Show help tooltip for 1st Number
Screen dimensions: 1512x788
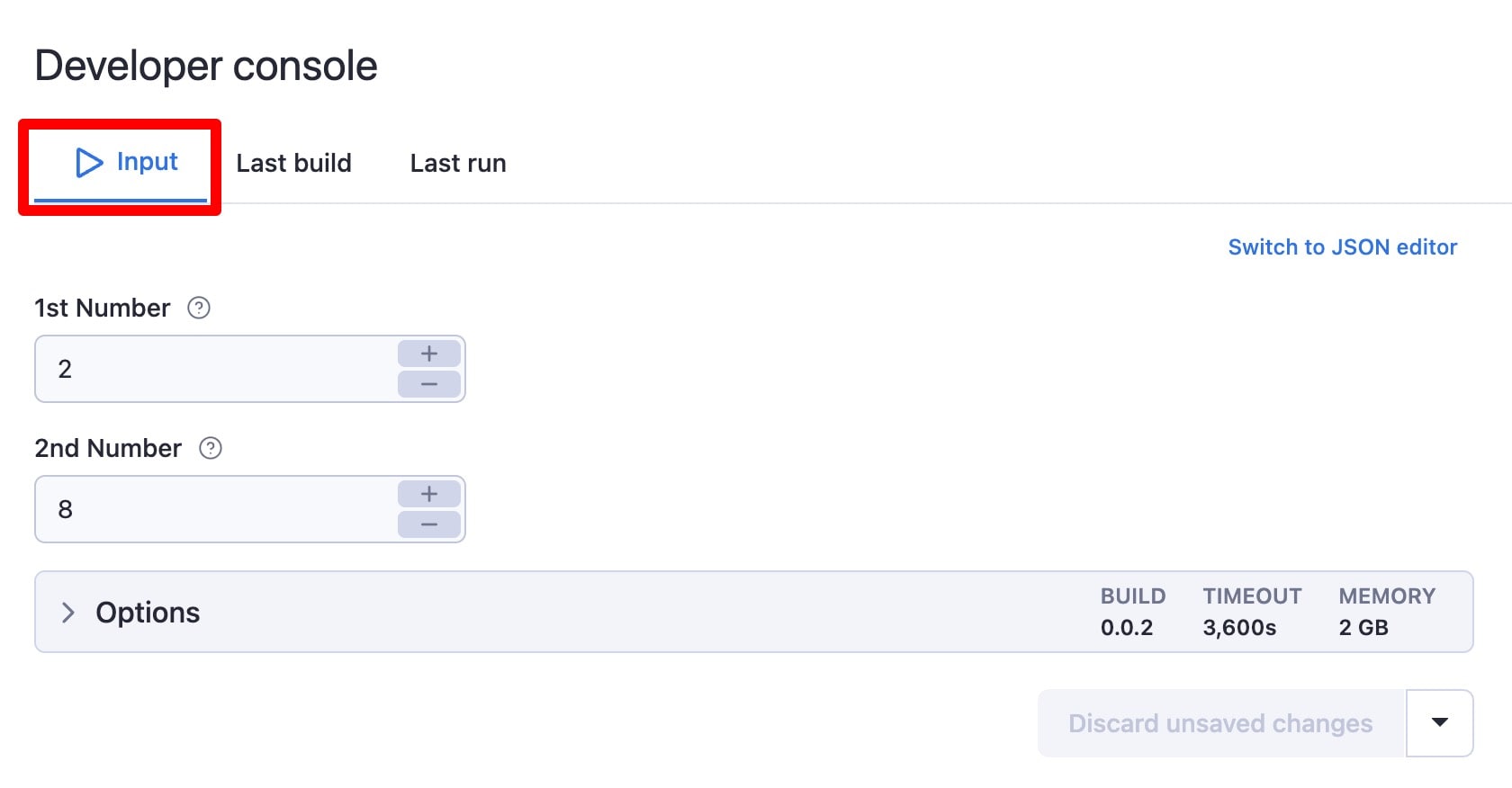(199, 309)
